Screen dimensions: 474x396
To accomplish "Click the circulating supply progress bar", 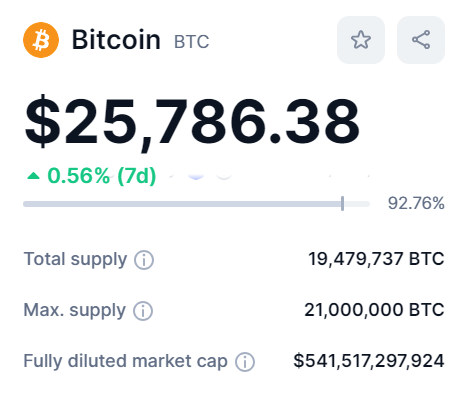I will pos(196,204).
